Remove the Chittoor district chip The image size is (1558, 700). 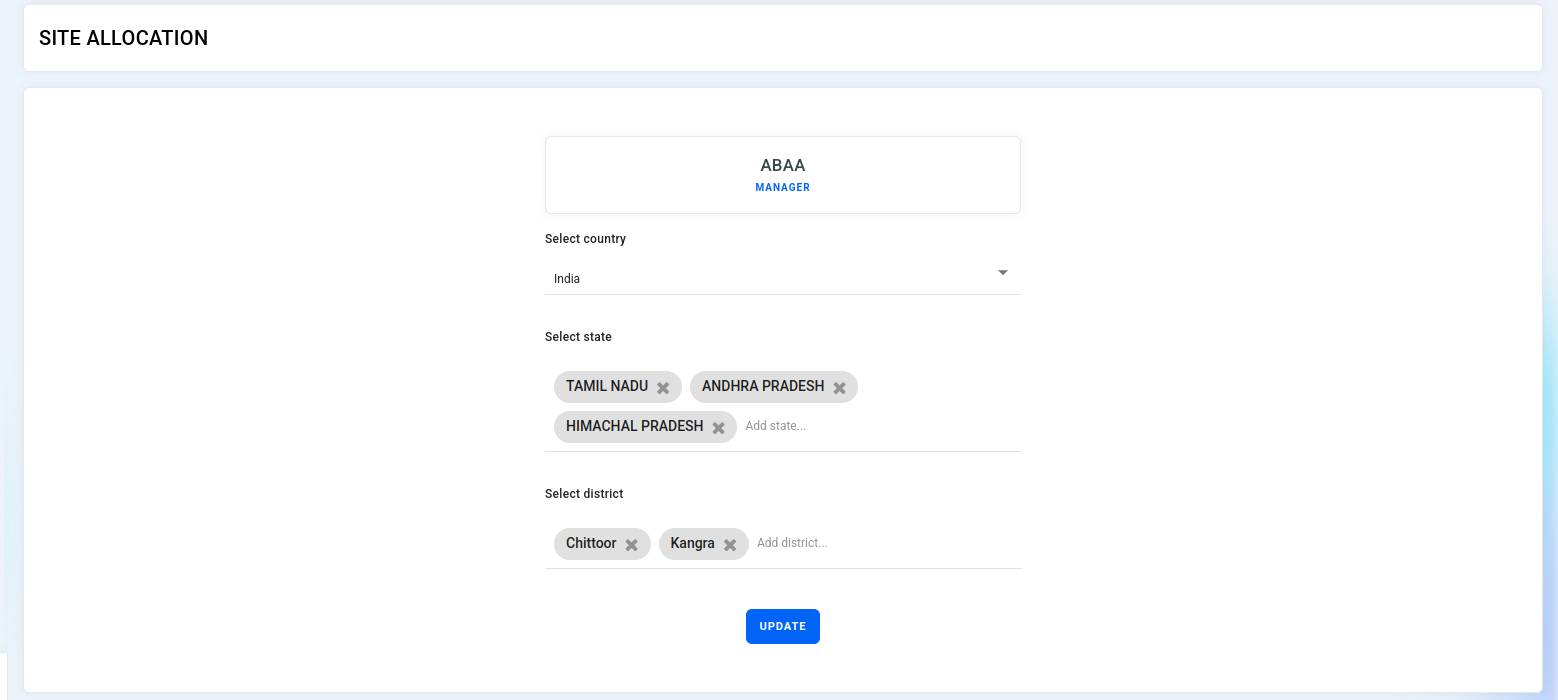click(x=632, y=544)
